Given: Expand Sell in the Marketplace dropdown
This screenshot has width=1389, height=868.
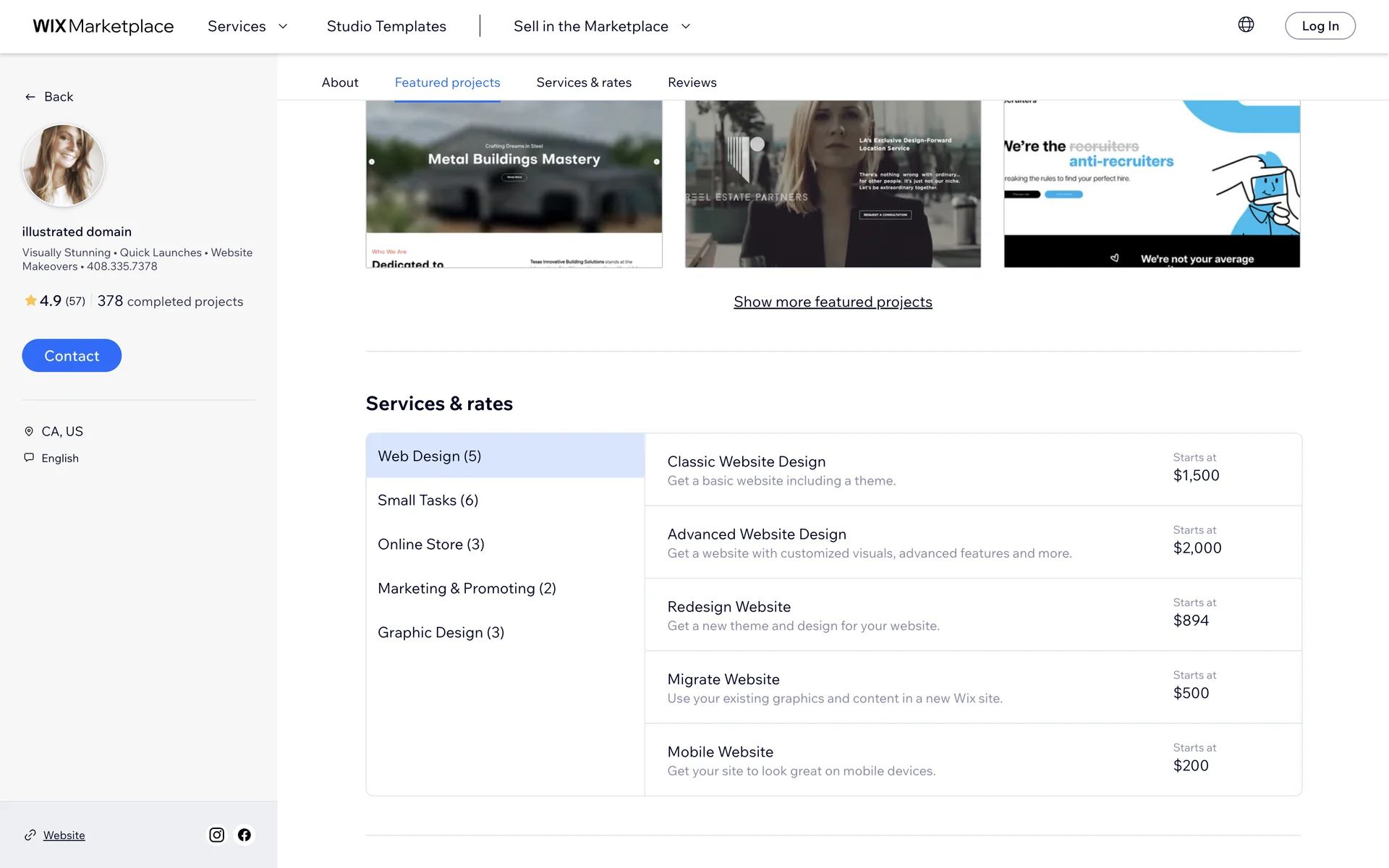Looking at the screenshot, I should click(x=602, y=26).
